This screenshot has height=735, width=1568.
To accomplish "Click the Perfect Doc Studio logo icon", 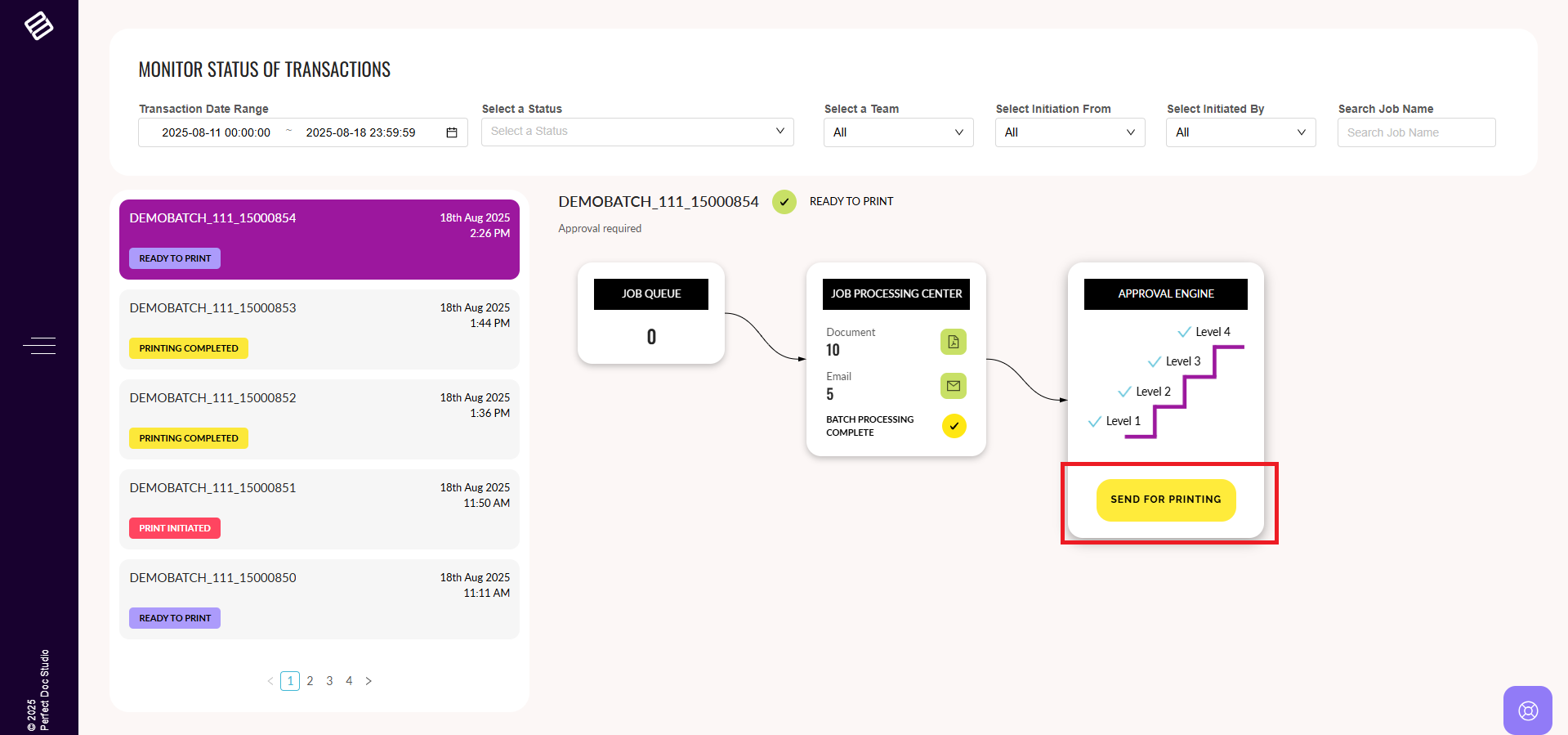I will (x=38, y=26).
